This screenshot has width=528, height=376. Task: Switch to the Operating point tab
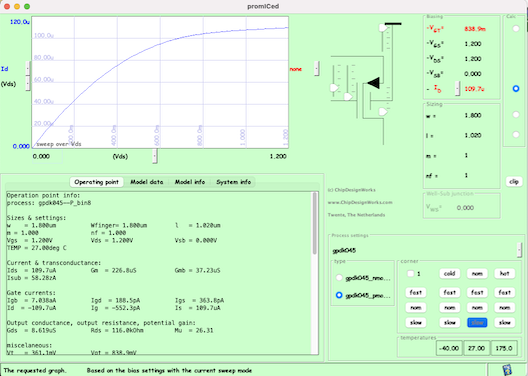(96, 182)
